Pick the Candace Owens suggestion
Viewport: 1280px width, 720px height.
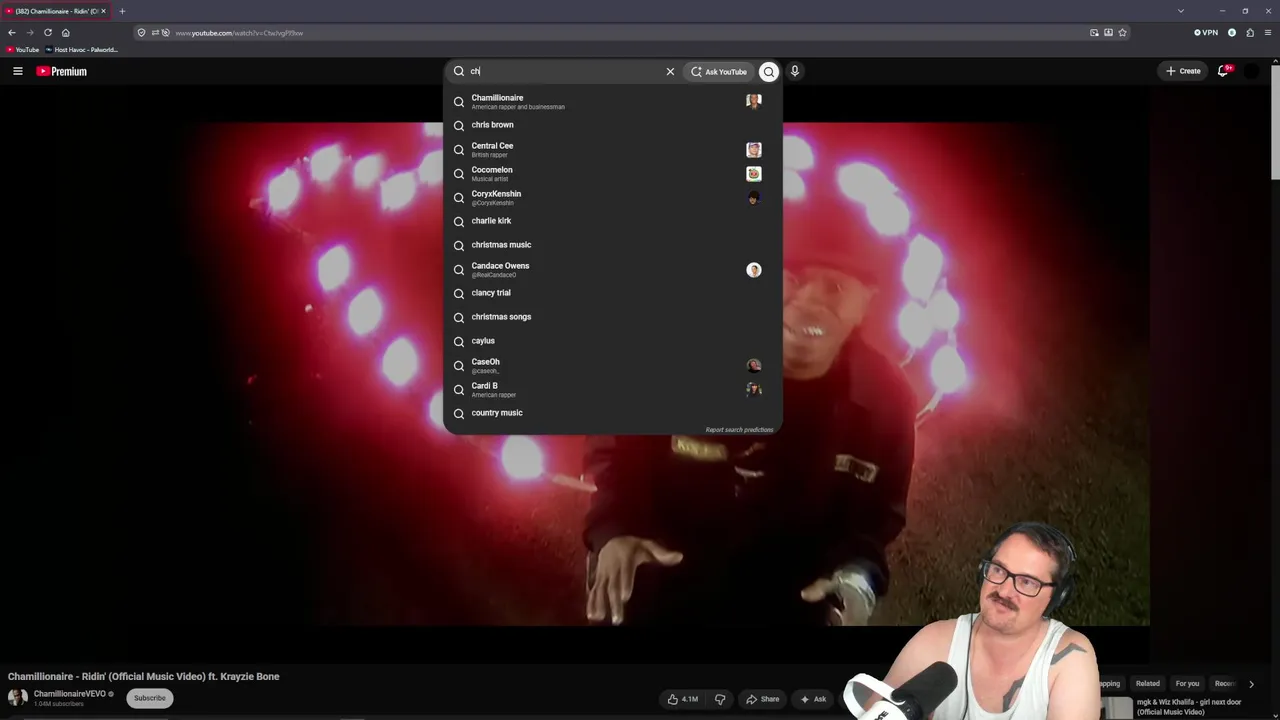612,269
